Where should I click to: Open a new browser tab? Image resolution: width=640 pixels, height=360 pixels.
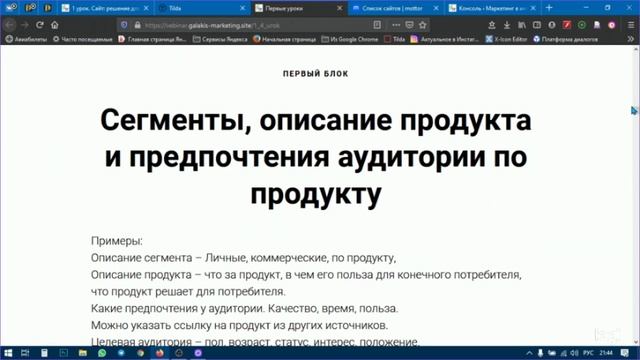tap(549, 8)
